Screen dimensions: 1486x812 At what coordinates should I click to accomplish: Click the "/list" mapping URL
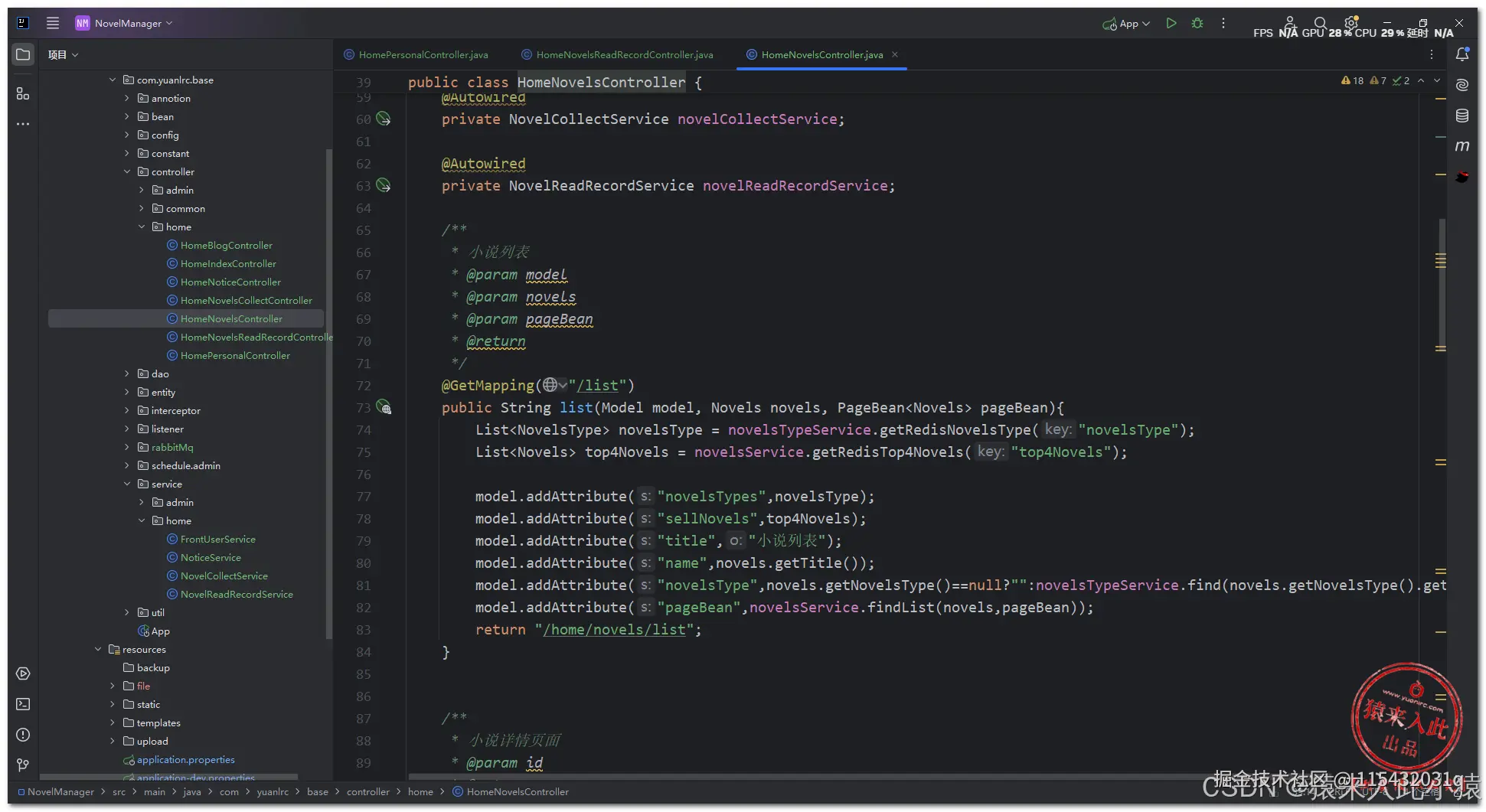pos(597,386)
